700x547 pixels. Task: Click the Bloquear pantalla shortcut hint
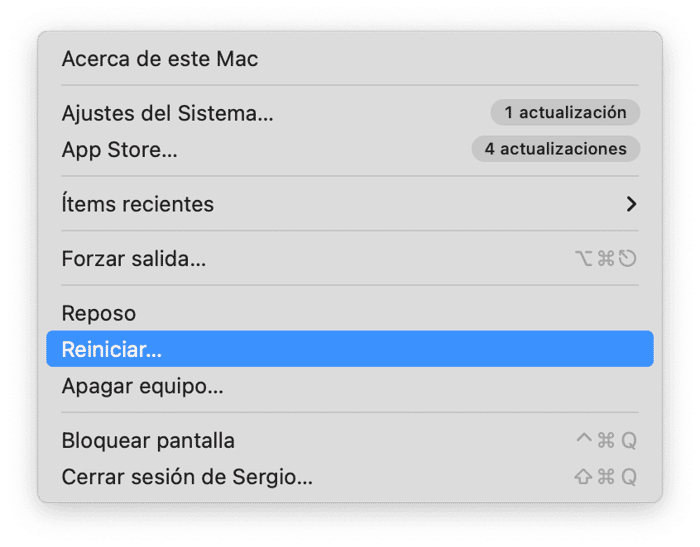[606, 441]
